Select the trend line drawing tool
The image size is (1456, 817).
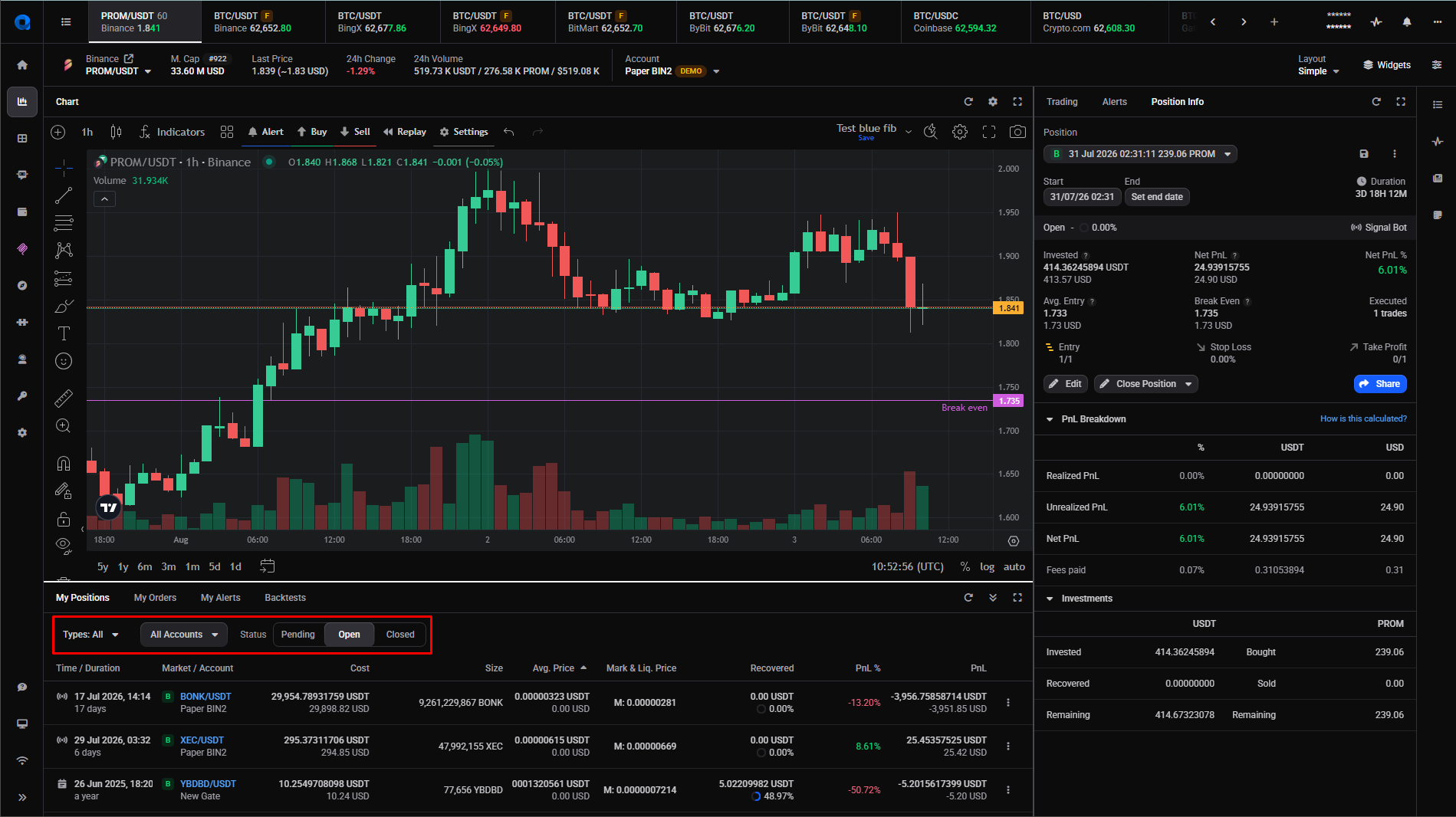pos(64,195)
